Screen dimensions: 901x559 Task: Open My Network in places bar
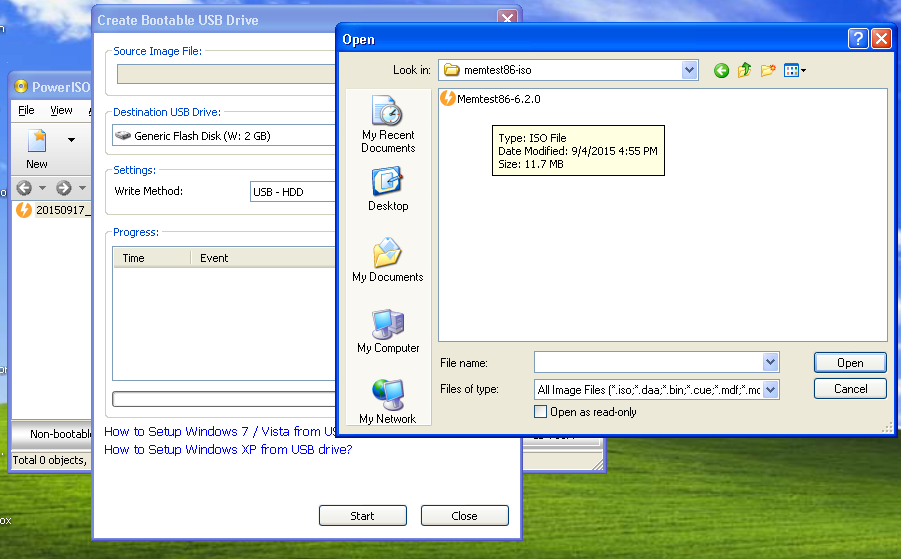(388, 402)
